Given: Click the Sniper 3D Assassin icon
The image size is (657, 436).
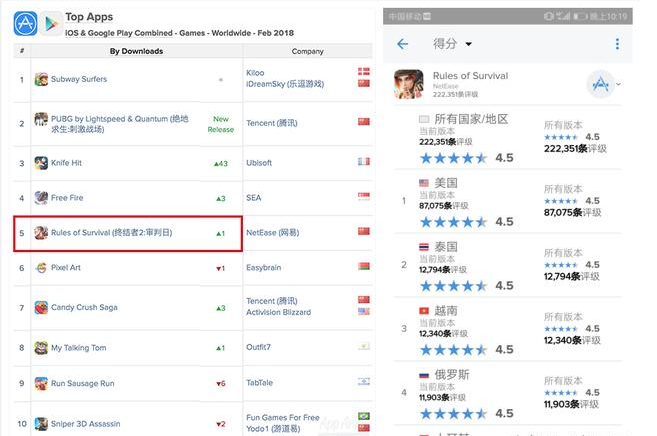Looking at the screenshot, I should tap(41, 422).
